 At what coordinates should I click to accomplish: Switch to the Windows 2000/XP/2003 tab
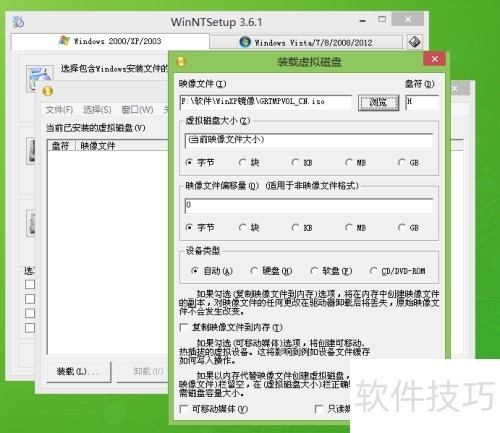[110, 41]
